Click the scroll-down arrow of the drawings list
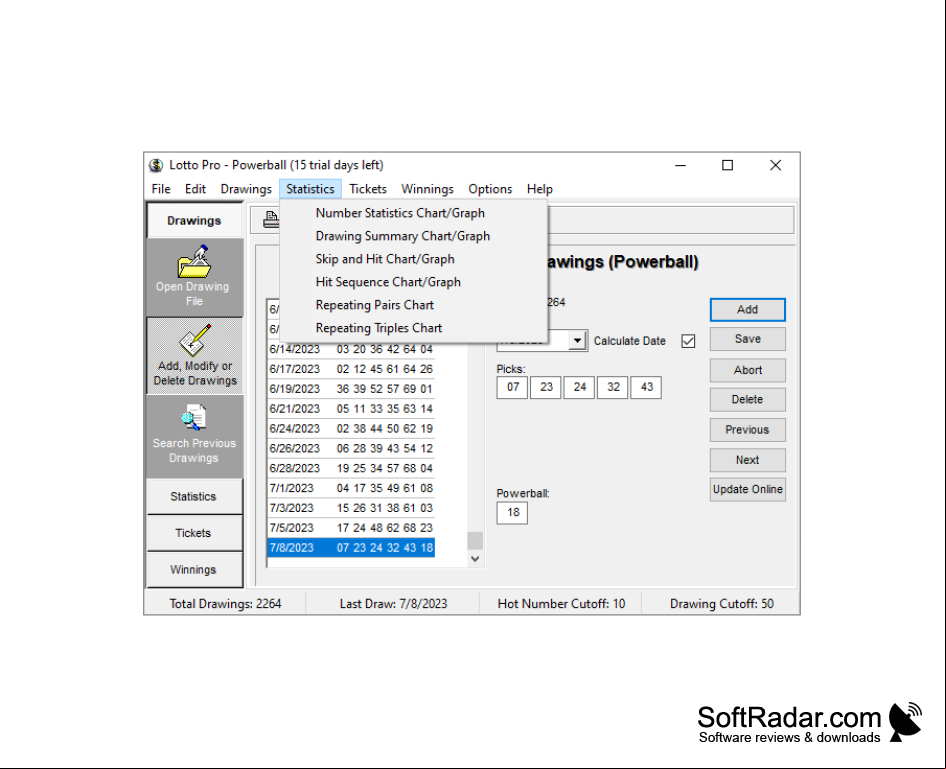 [475, 559]
